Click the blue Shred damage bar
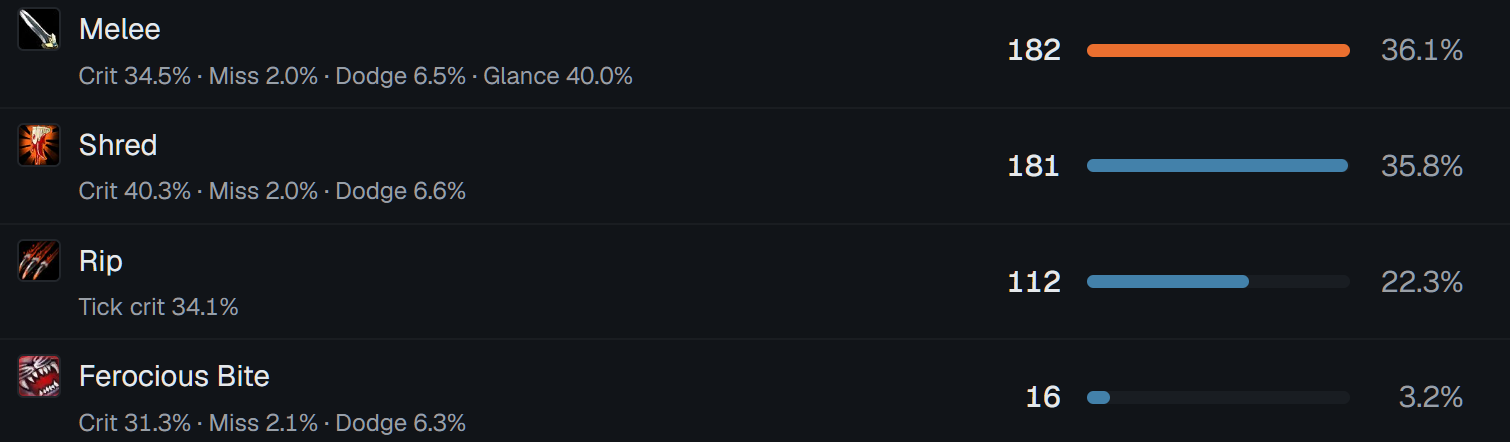Screen dimensions: 1510x442 (1218, 166)
